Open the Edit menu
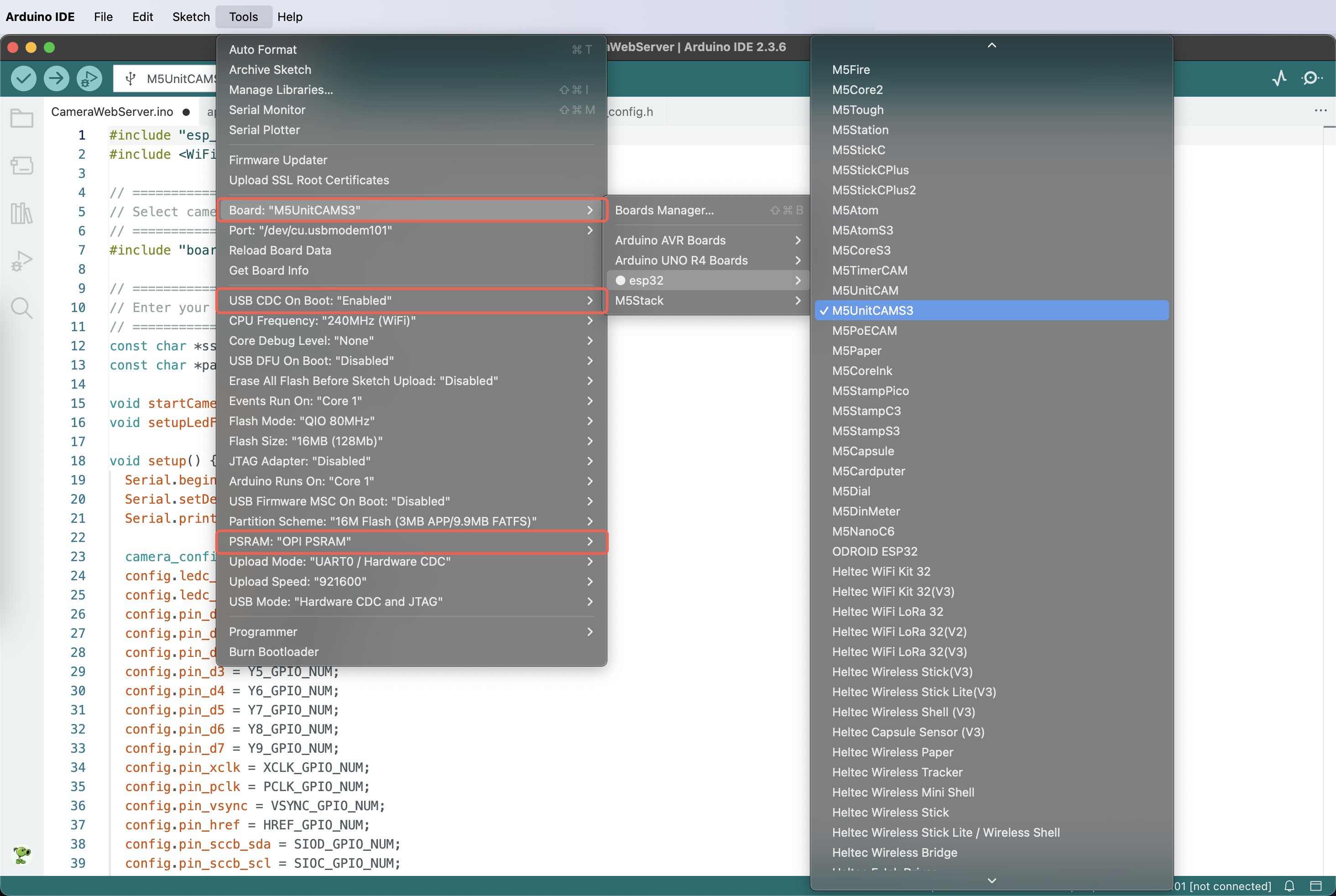The width and height of the screenshot is (1336, 896). point(142,16)
